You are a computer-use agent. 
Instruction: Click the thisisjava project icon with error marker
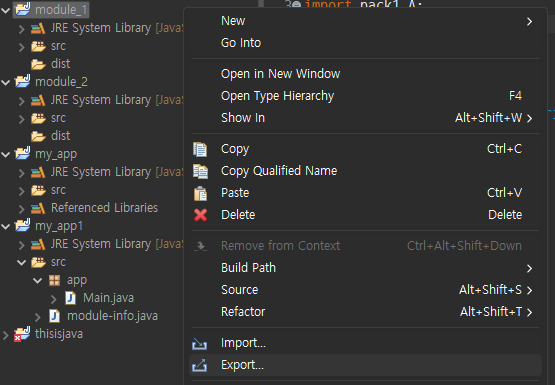(x=22, y=334)
